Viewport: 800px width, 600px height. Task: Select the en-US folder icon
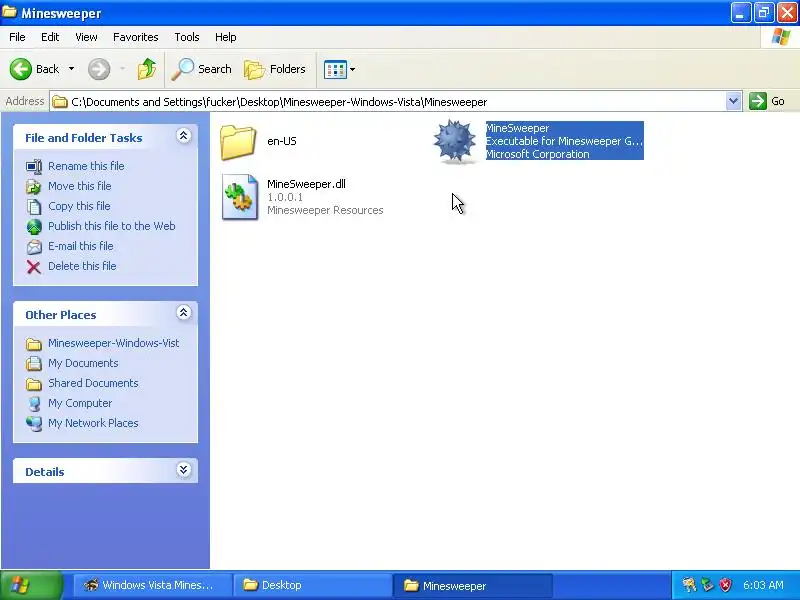[238, 142]
